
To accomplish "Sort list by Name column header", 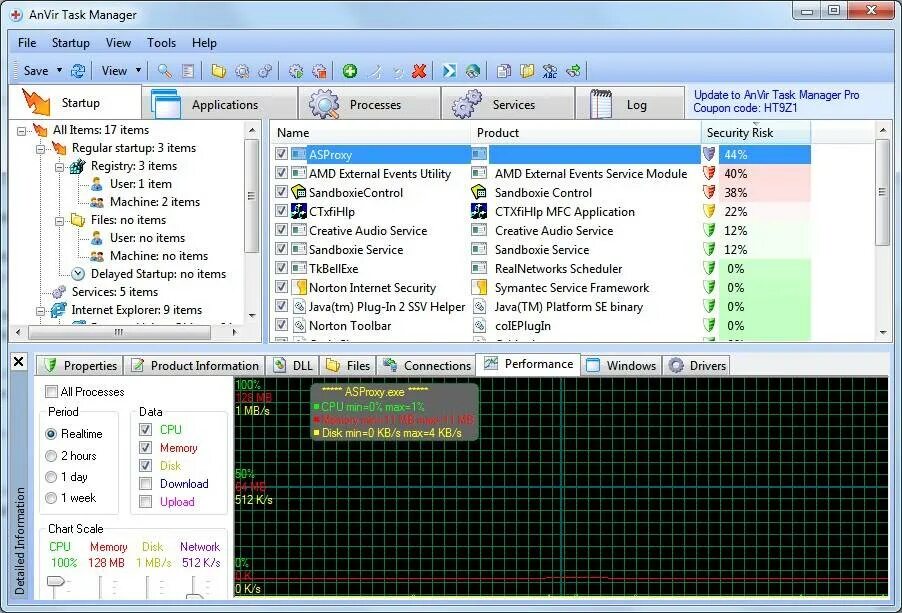I will [370, 132].
